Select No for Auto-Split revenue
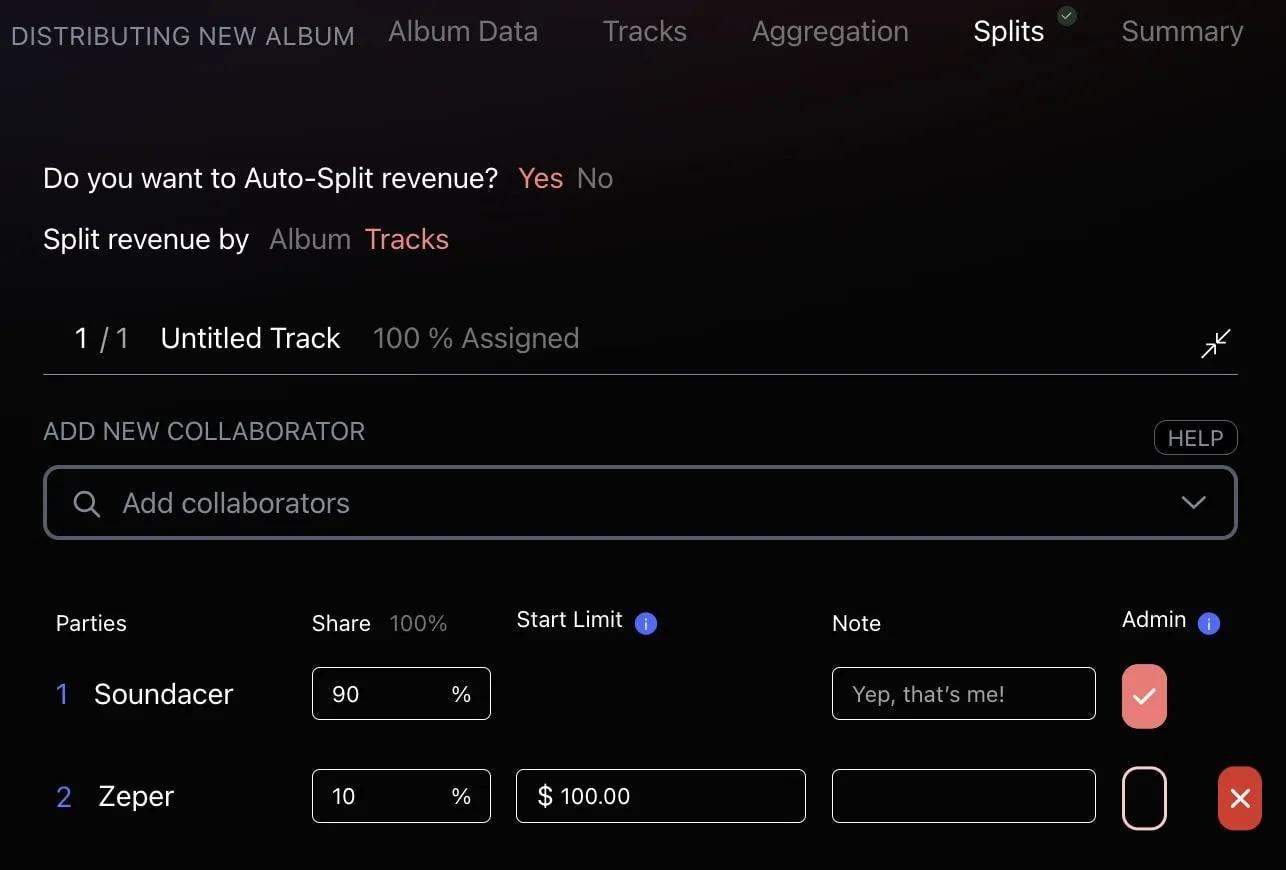Viewport: 1286px width, 870px height. [595, 178]
